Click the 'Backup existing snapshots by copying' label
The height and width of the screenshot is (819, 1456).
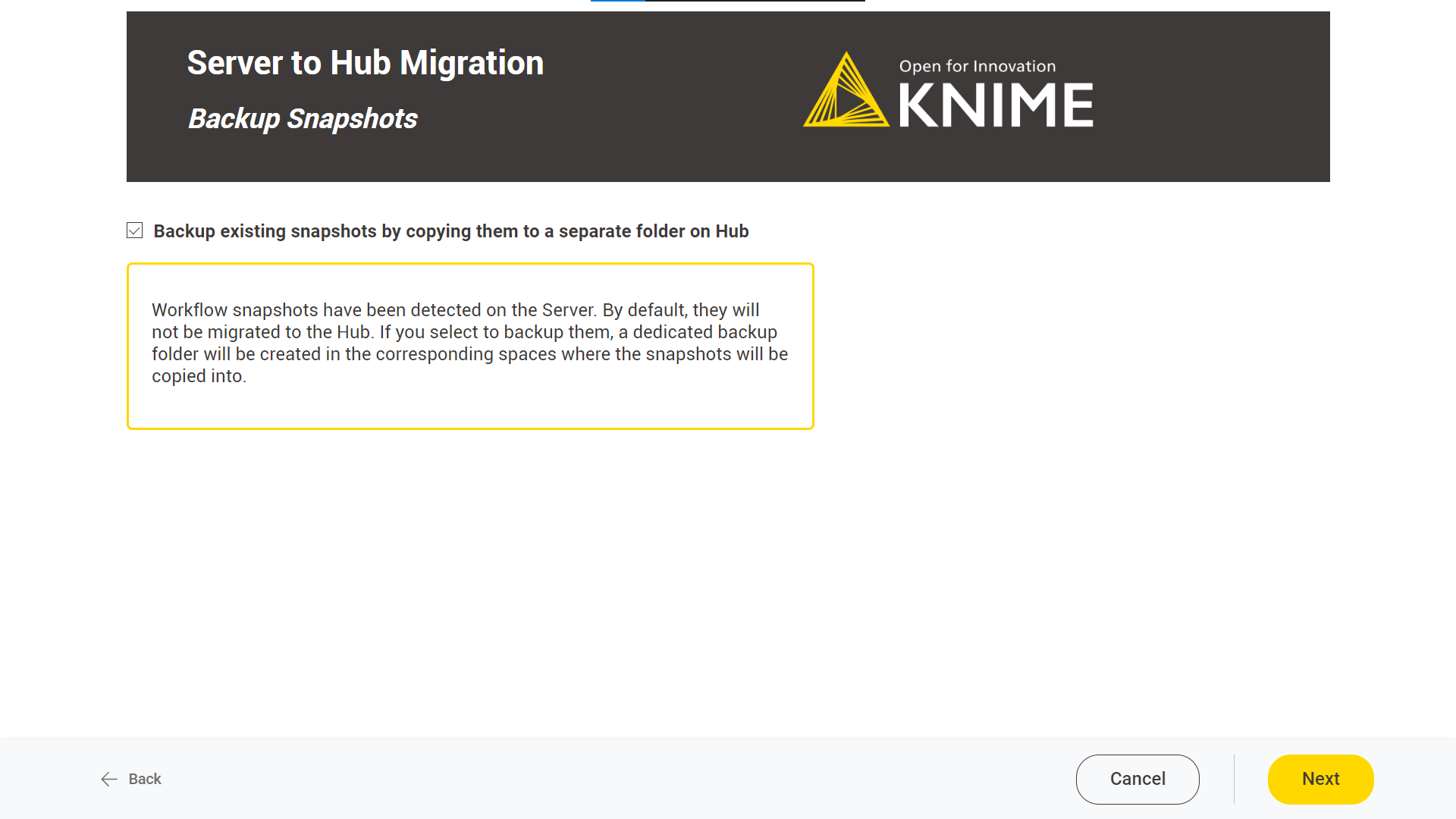(x=451, y=231)
